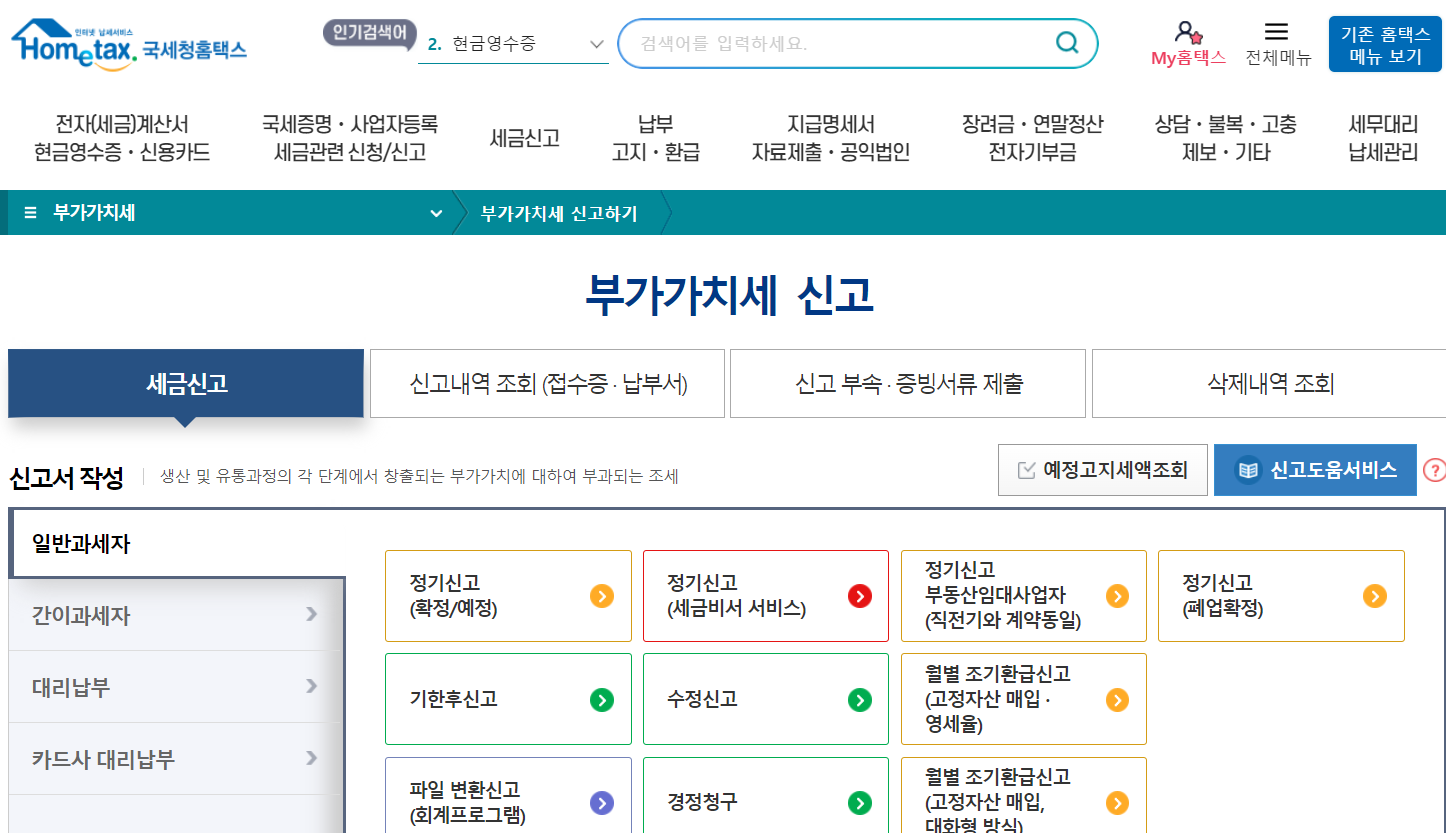Expand the 부가가치세 breadcrumb dropdown
This screenshot has height=833, width=1446.
(434, 213)
